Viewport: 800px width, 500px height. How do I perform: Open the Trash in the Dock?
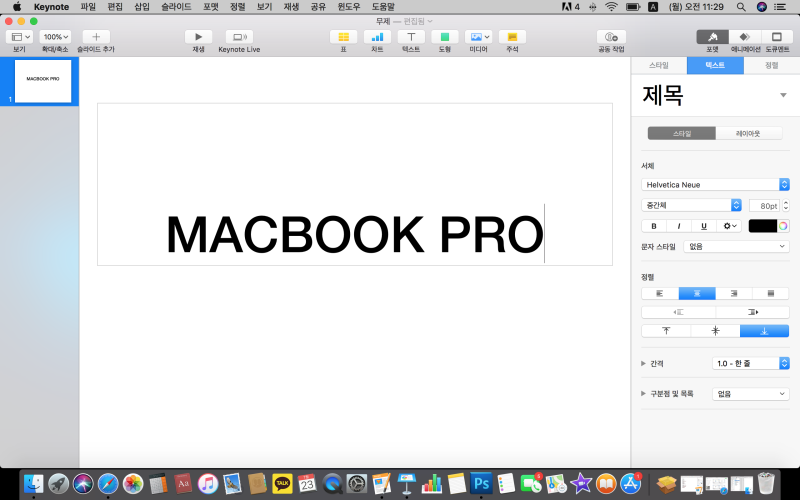point(766,483)
